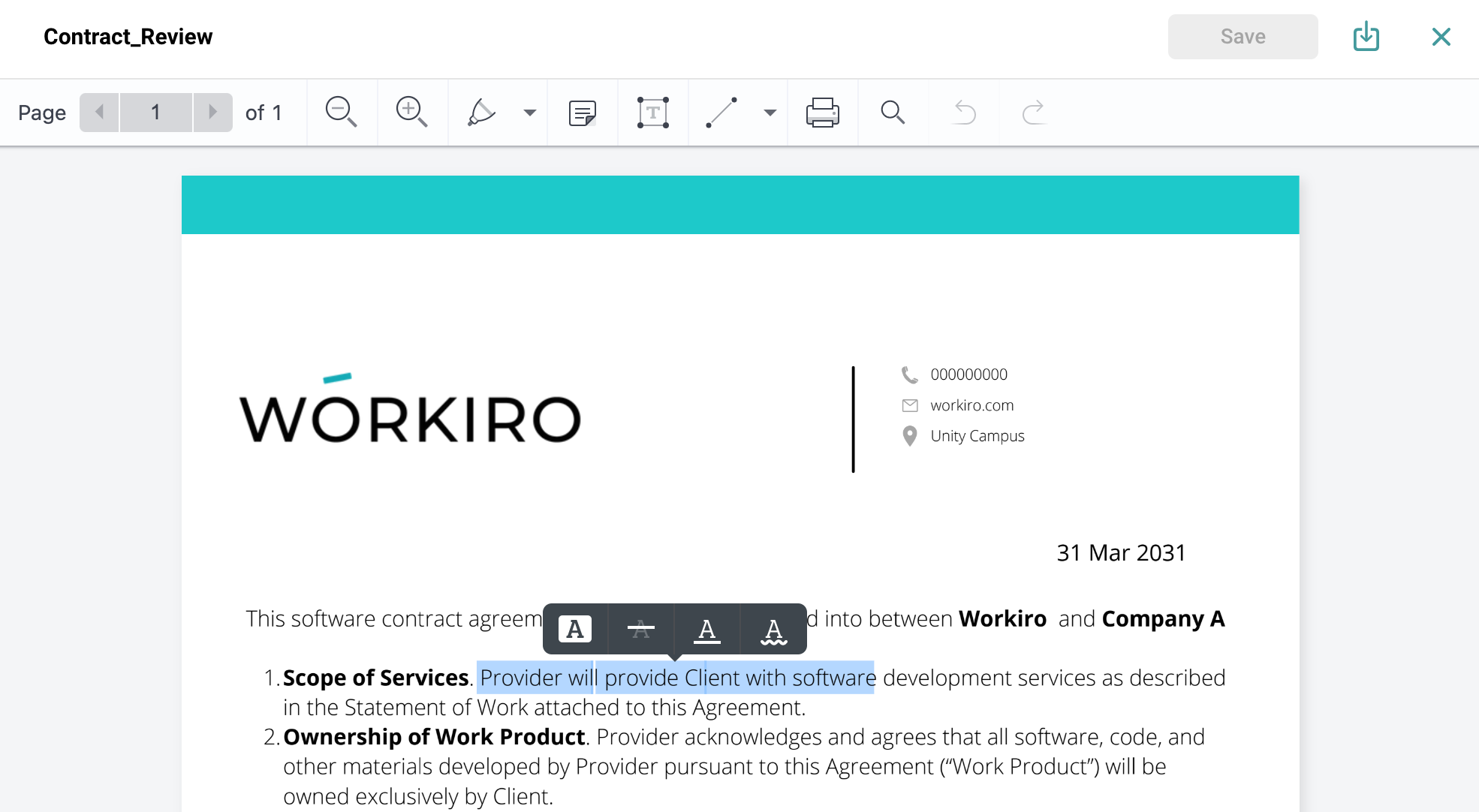The height and width of the screenshot is (812, 1479).
Task: Click the page number input field
Action: click(x=155, y=112)
